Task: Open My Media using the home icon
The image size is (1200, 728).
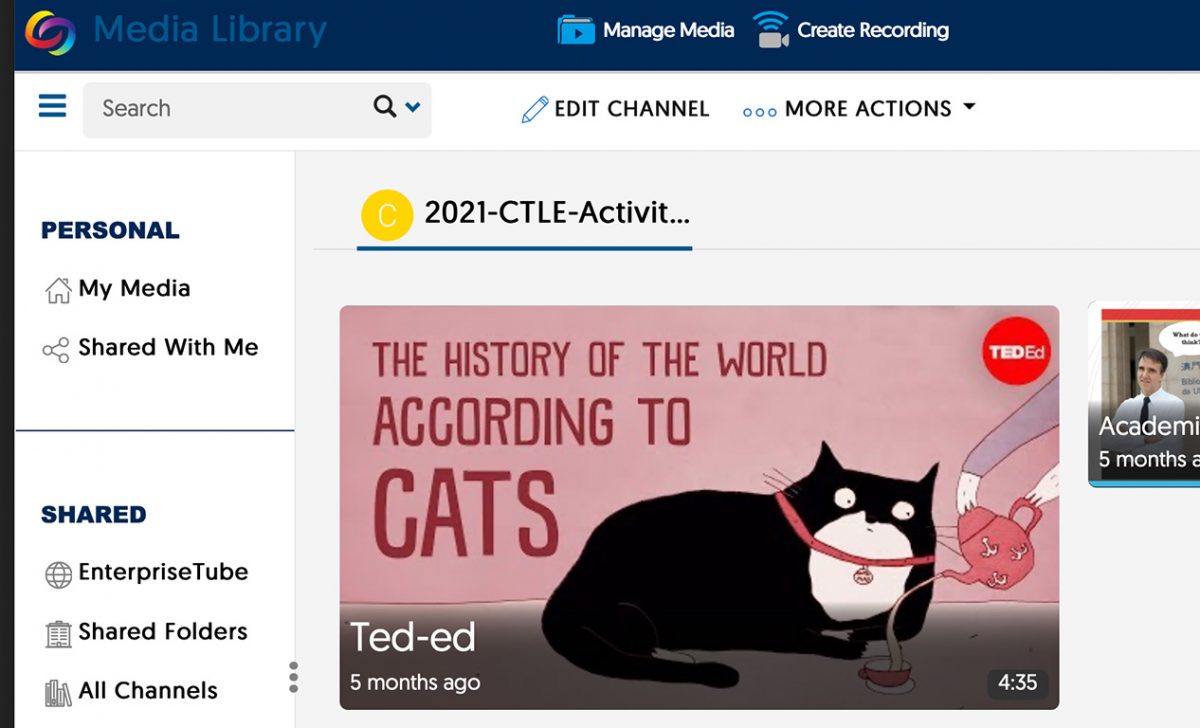Action: pos(59,288)
